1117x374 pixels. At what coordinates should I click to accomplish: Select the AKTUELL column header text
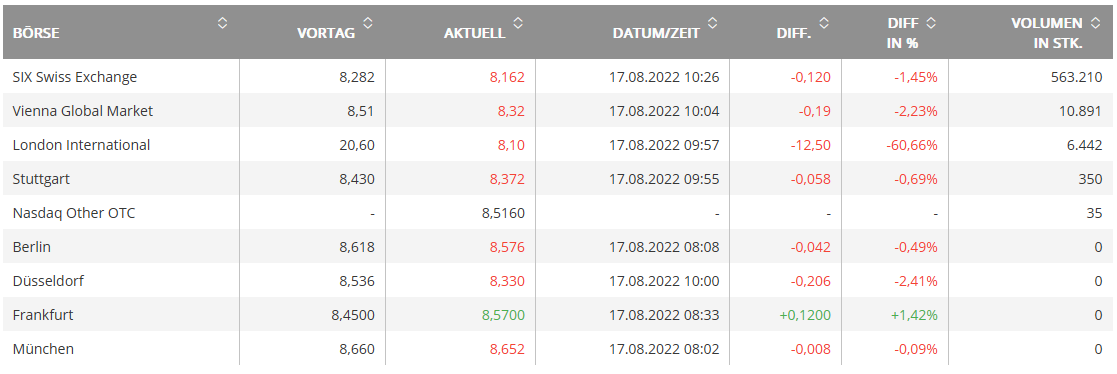click(x=474, y=33)
